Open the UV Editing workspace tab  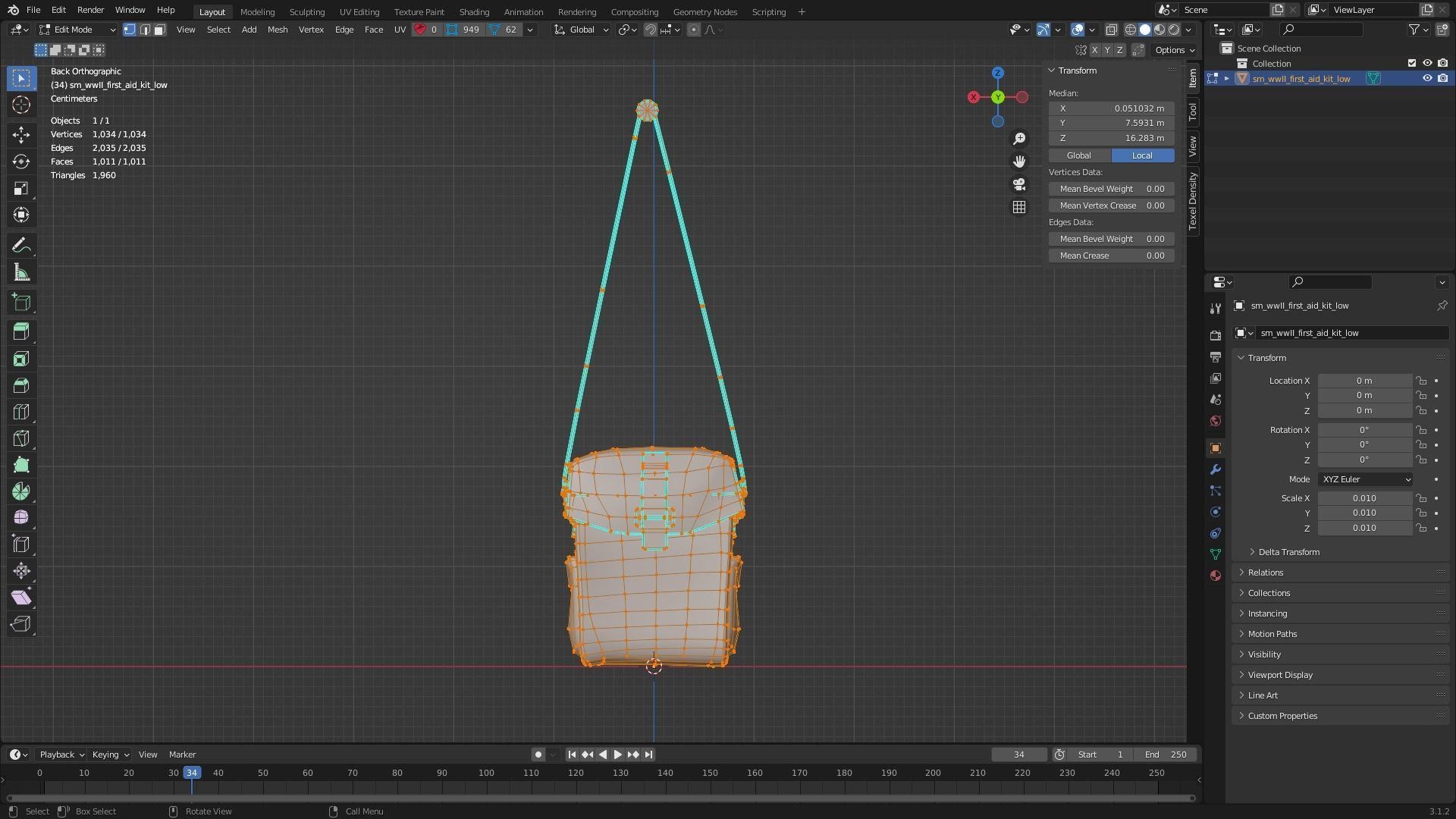[359, 11]
